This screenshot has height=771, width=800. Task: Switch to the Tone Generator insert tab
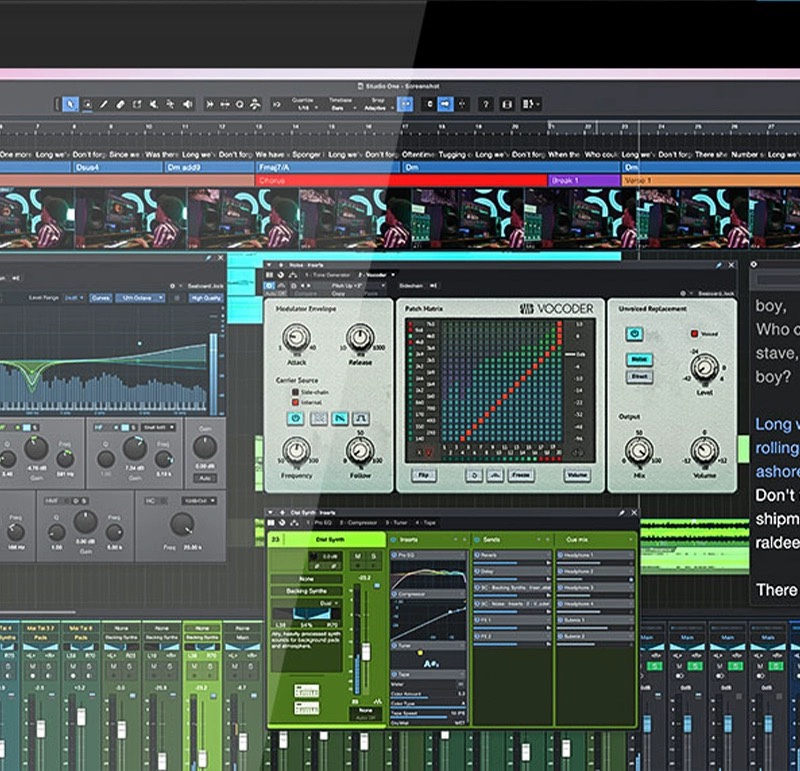coord(327,275)
